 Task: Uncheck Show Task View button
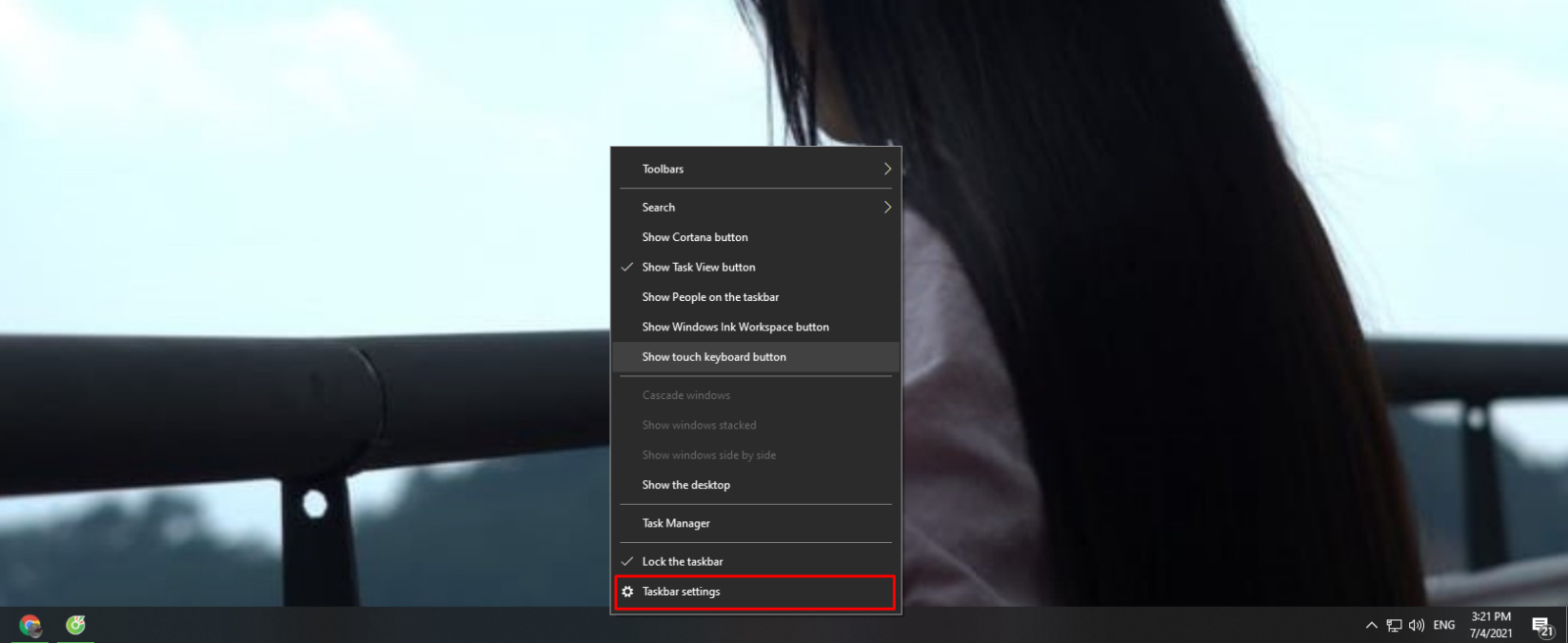click(x=756, y=268)
